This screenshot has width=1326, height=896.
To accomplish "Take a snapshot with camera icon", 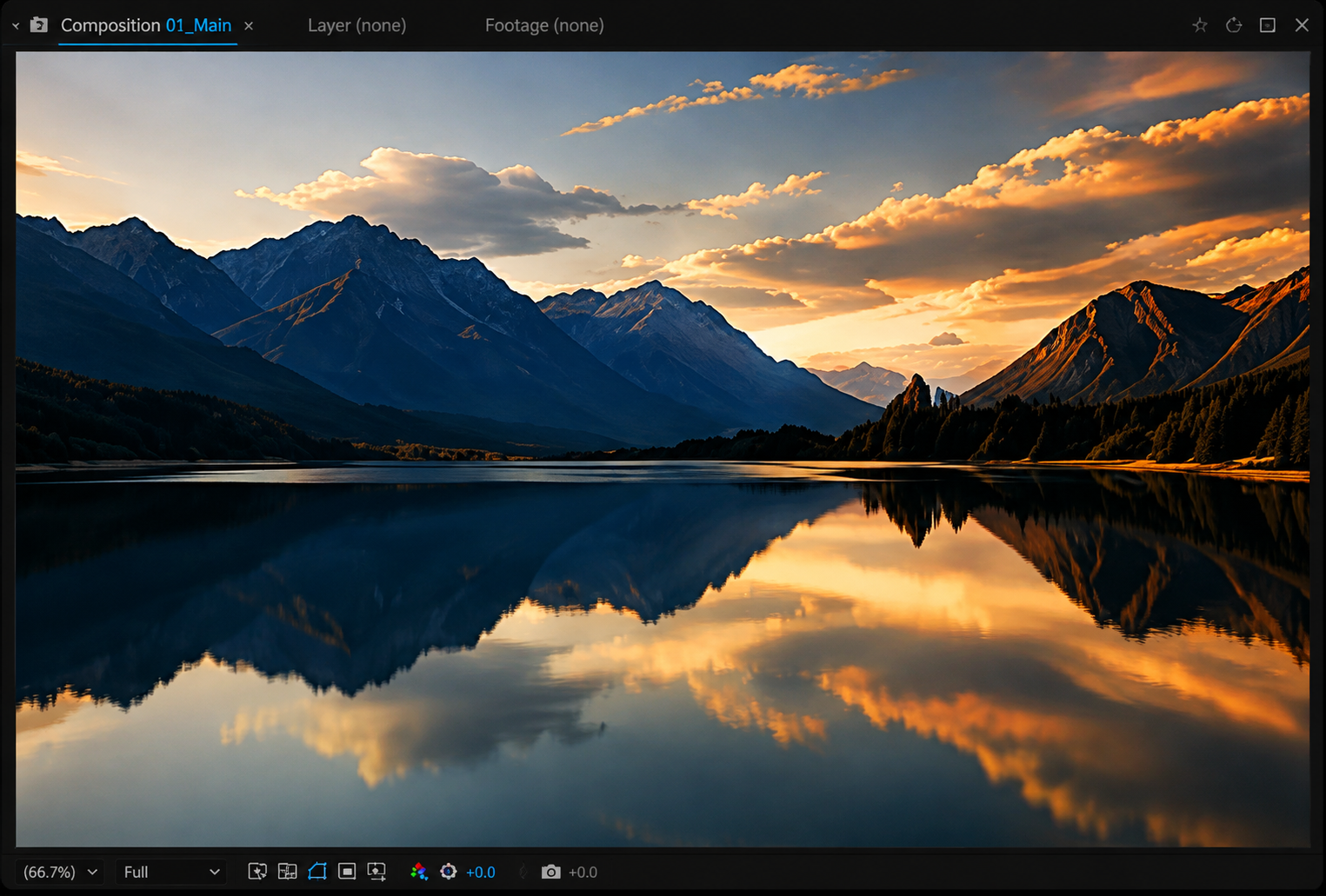I will (551, 872).
